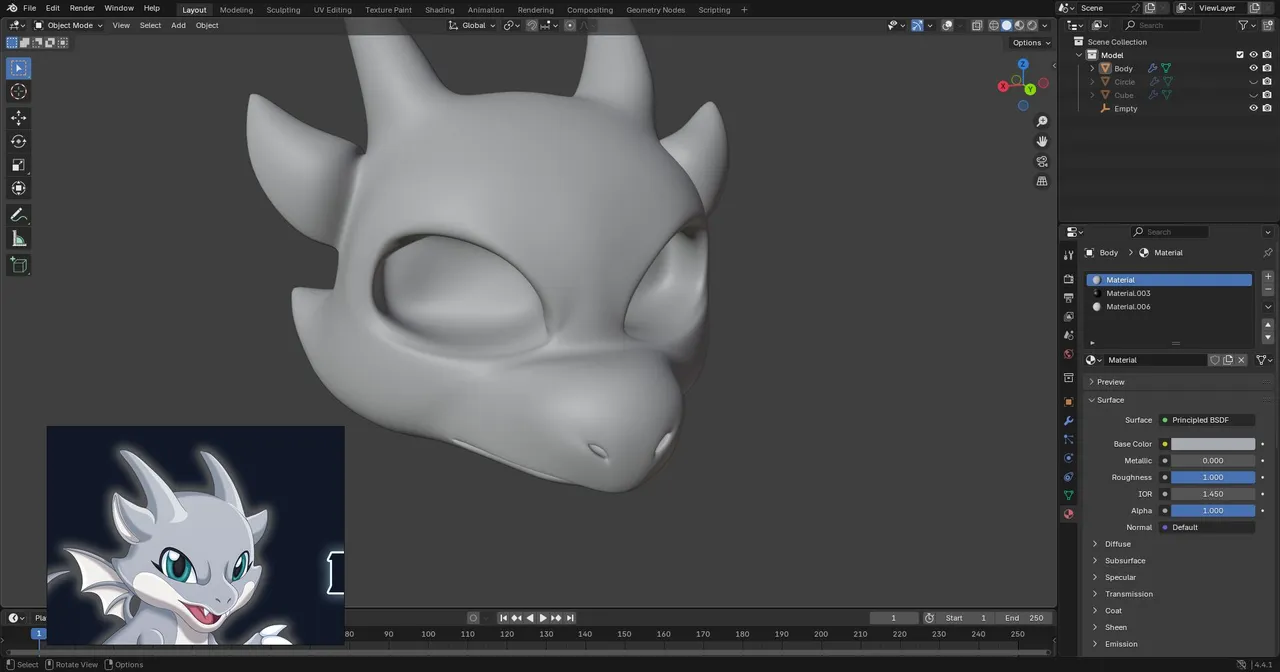Open the World properties tab

tap(1069, 354)
